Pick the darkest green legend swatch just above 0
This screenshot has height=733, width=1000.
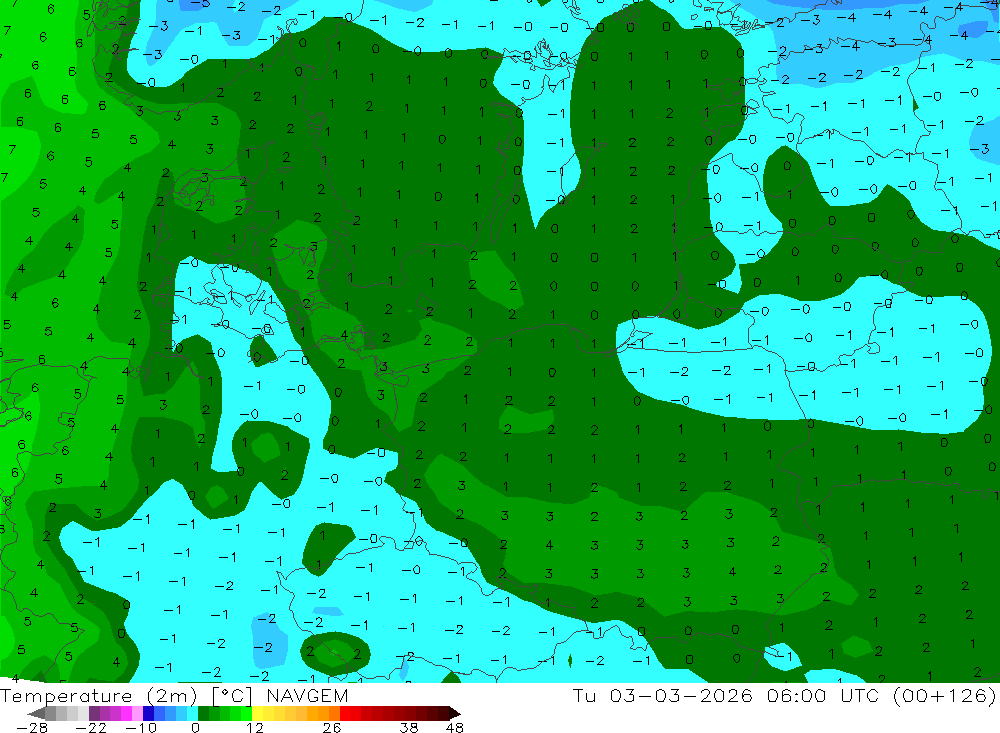[203, 713]
